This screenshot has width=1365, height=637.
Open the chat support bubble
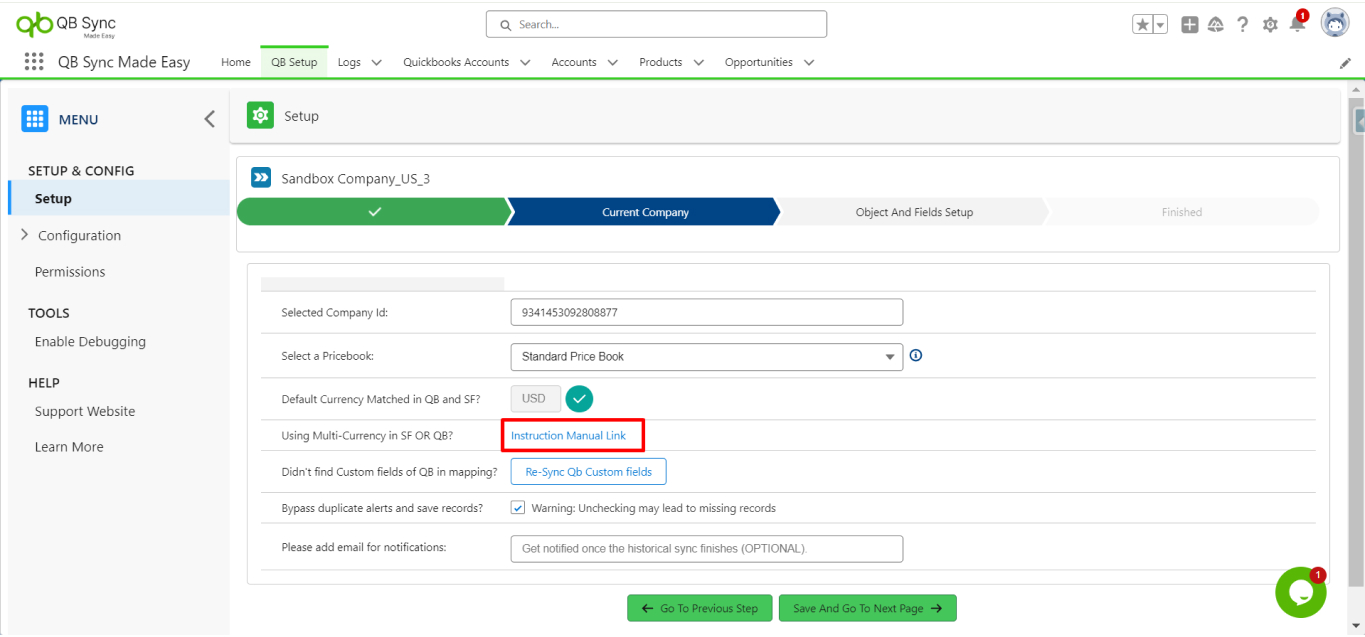[x=1301, y=592]
